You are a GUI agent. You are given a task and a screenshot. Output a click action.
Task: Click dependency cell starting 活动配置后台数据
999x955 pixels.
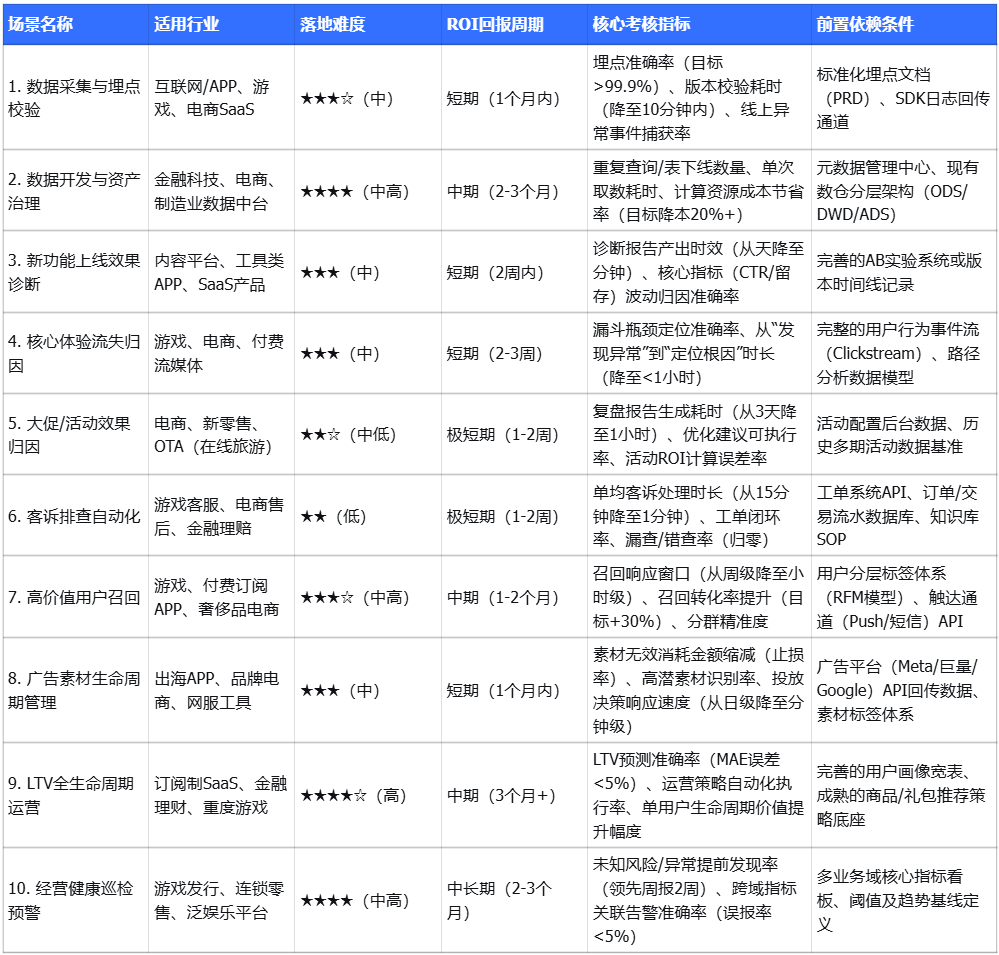tap(904, 434)
